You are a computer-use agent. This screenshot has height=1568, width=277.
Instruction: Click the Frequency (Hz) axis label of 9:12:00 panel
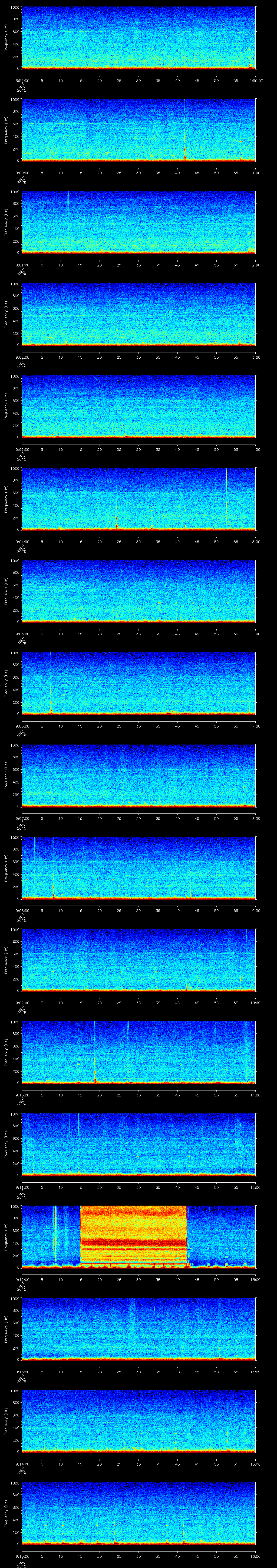click(6, 1237)
